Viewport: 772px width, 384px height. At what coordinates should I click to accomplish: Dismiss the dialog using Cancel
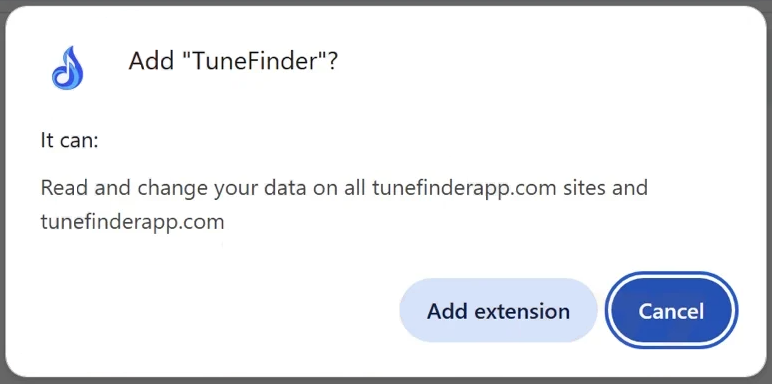click(671, 311)
